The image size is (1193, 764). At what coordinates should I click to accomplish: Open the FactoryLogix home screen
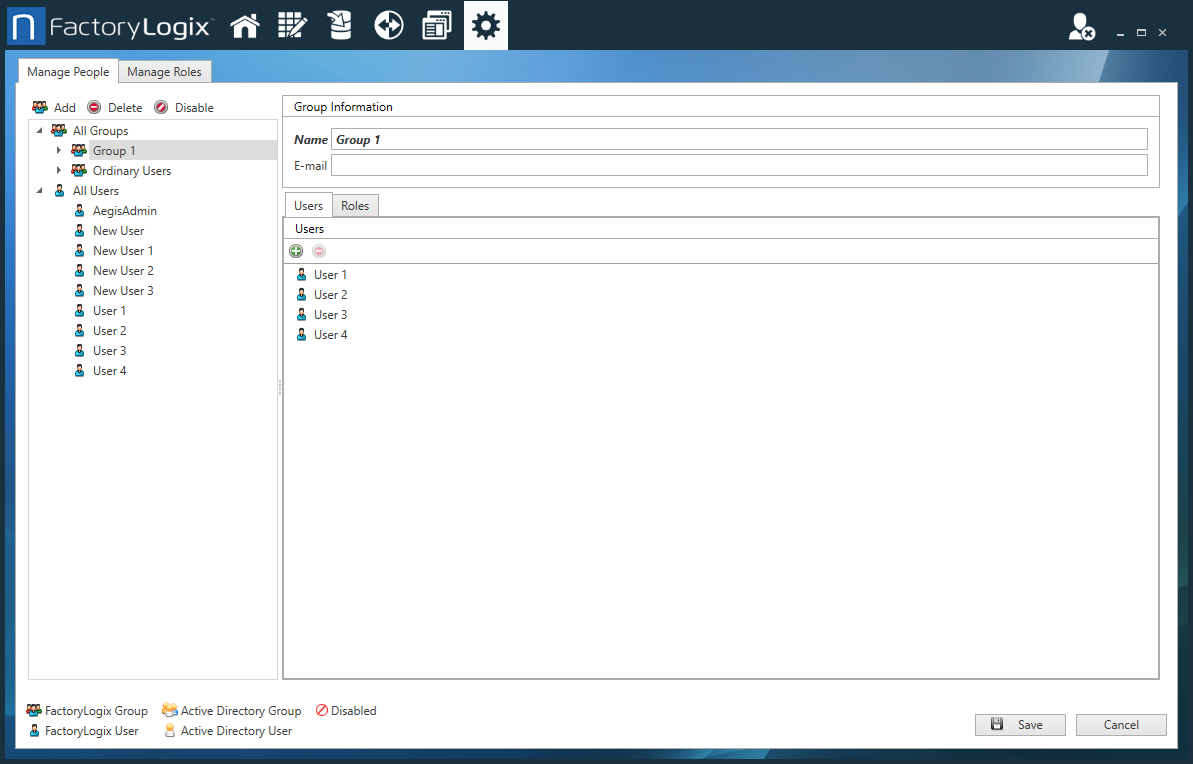244,25
